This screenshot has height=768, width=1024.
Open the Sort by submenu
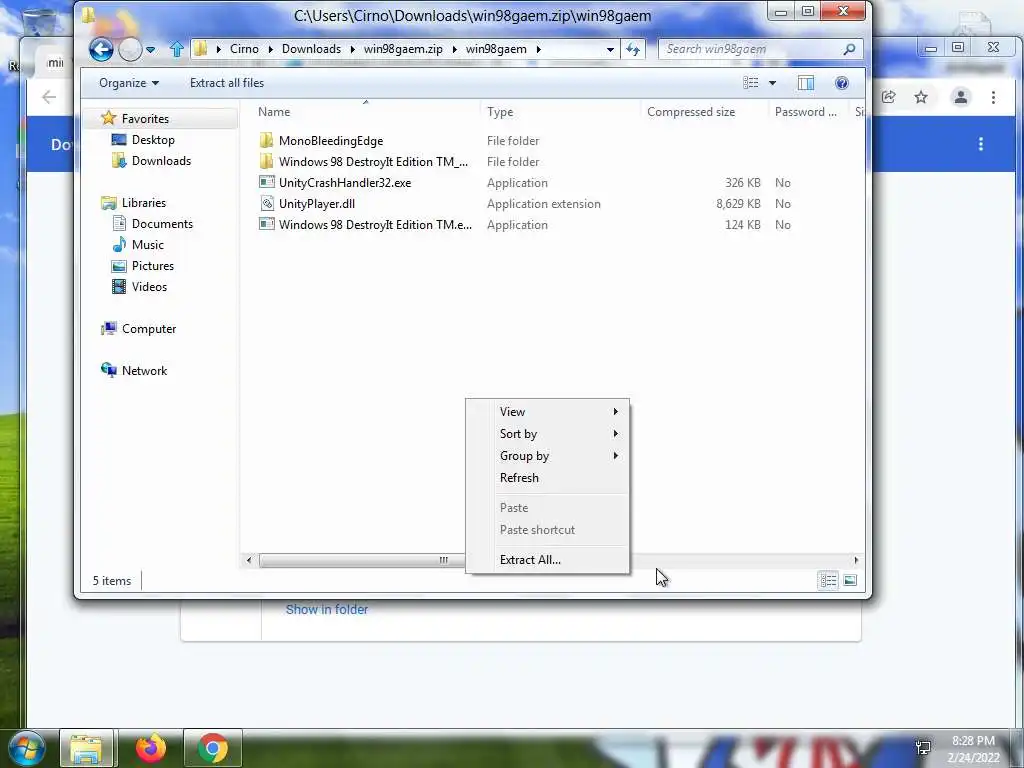pyautogui.click(x=547, y=434)
